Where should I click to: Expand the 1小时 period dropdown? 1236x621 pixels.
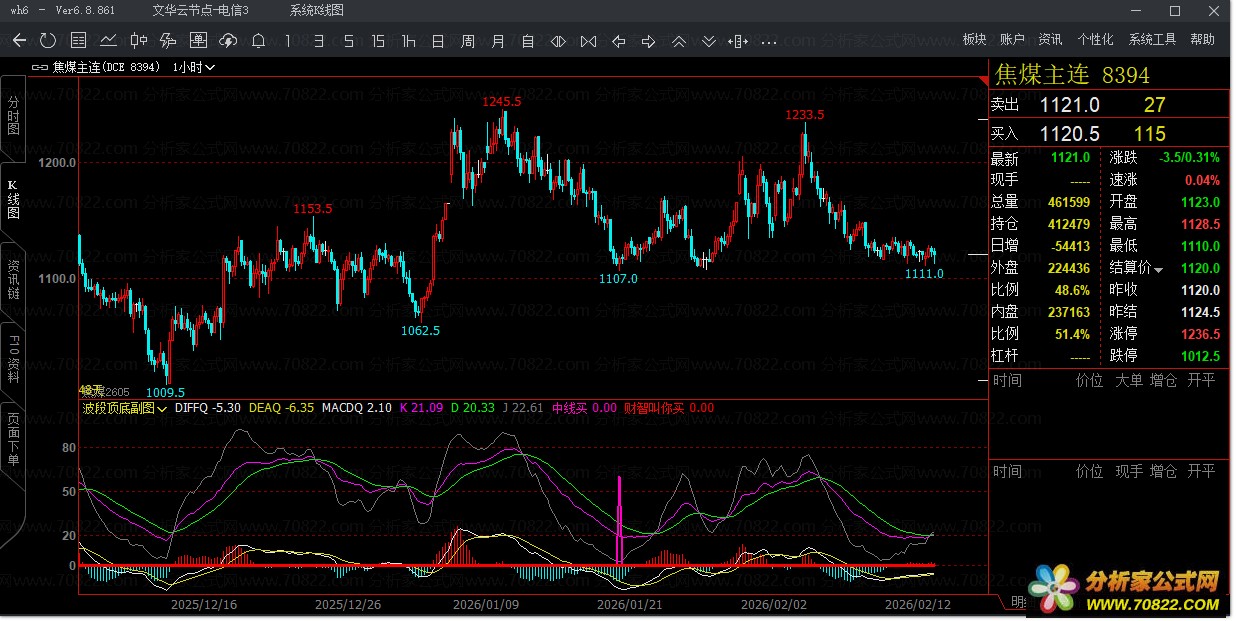[x=194, y=68]
